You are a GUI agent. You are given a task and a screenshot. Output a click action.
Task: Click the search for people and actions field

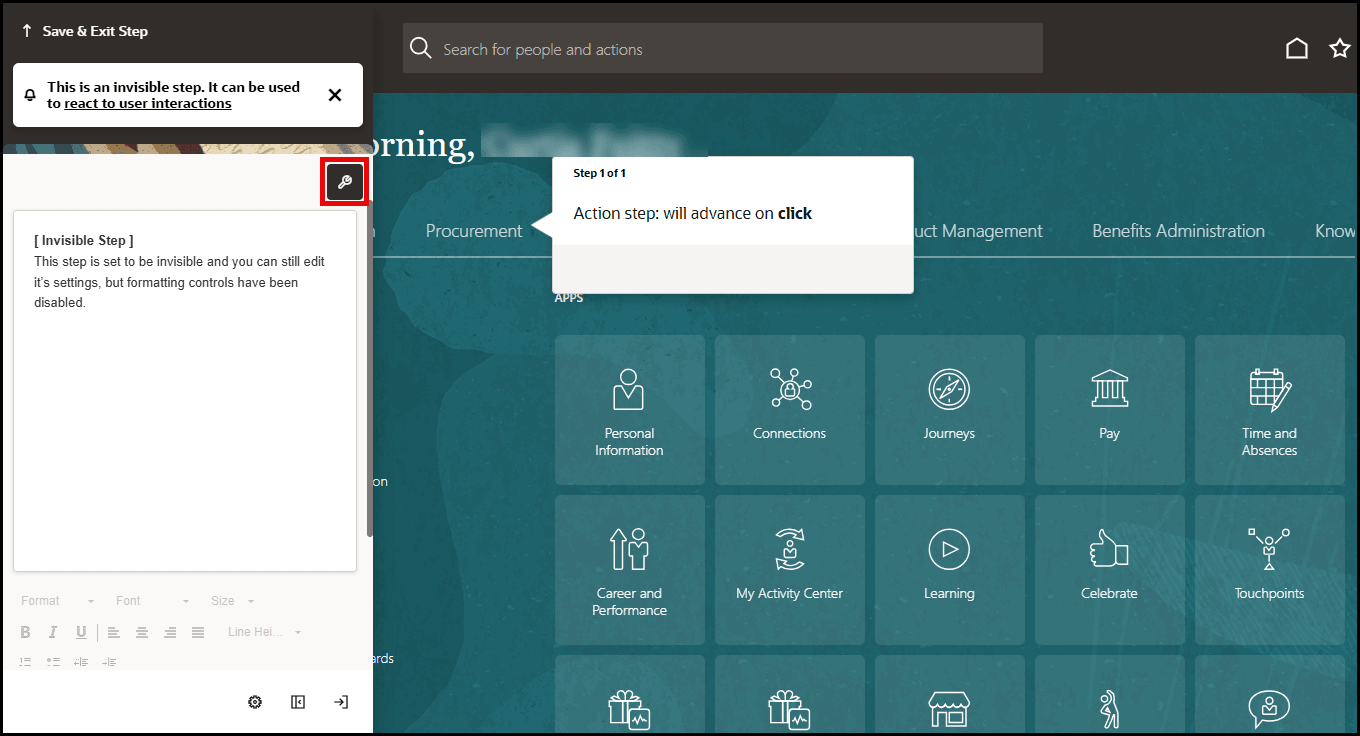[723, 49]
